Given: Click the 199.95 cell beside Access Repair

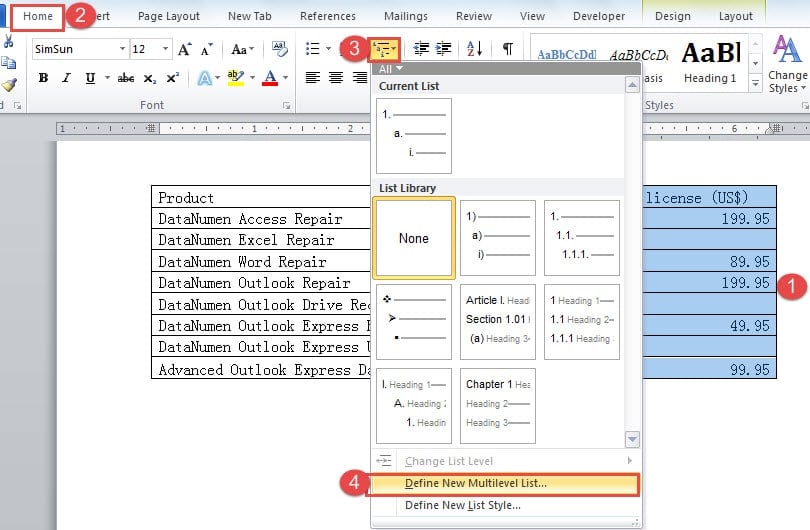Looking at the screenshot, I should [709, 219].
